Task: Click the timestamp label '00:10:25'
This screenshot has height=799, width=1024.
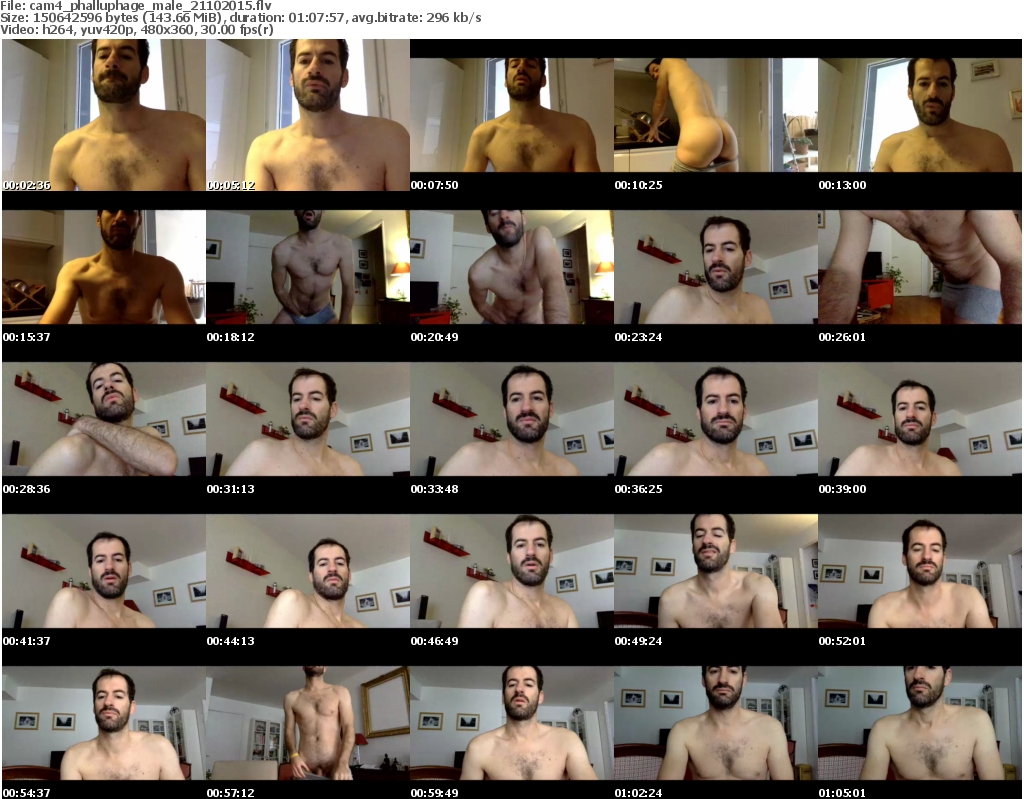Action: click(638, 185)
